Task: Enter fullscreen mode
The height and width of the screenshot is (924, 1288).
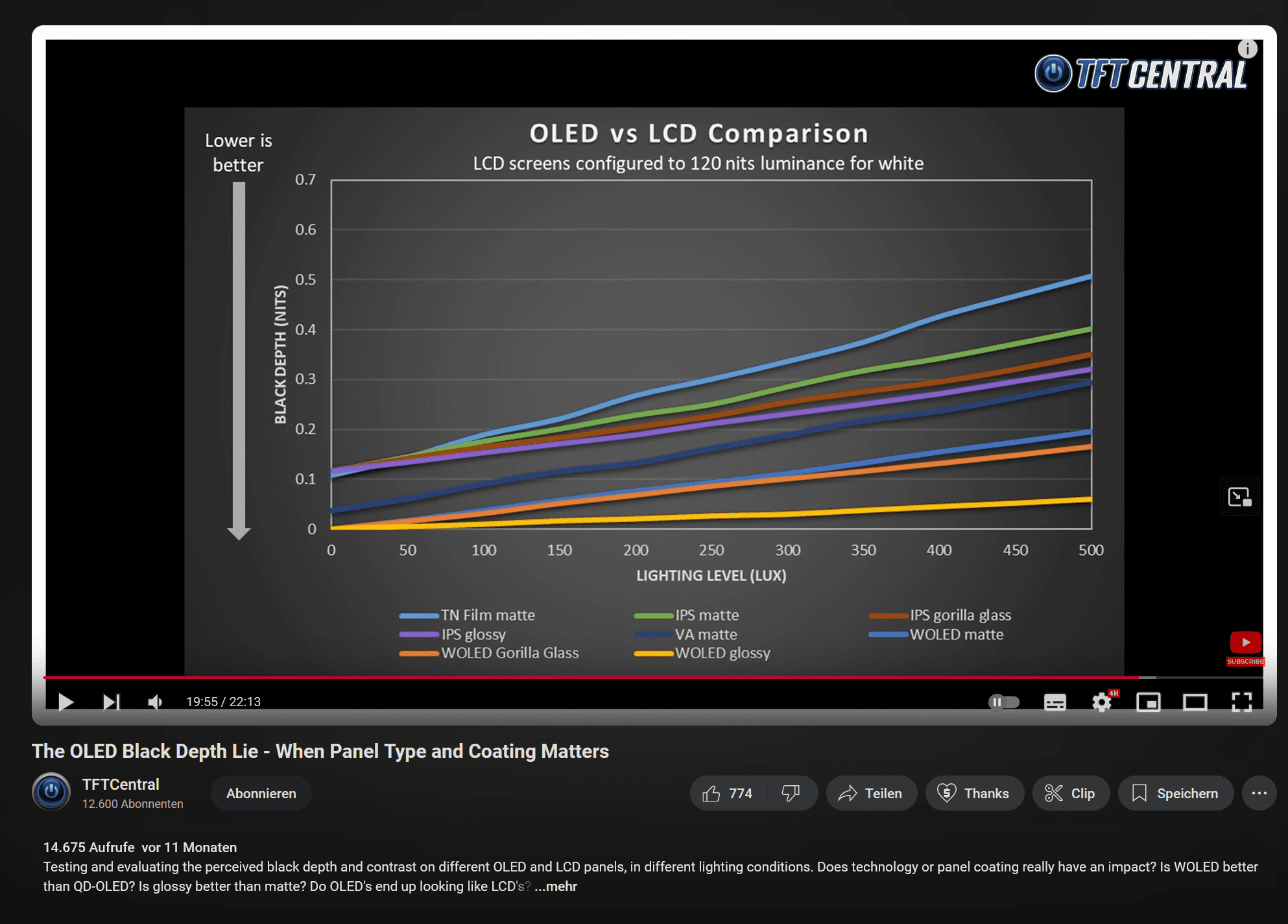Action: (1242, 702)
